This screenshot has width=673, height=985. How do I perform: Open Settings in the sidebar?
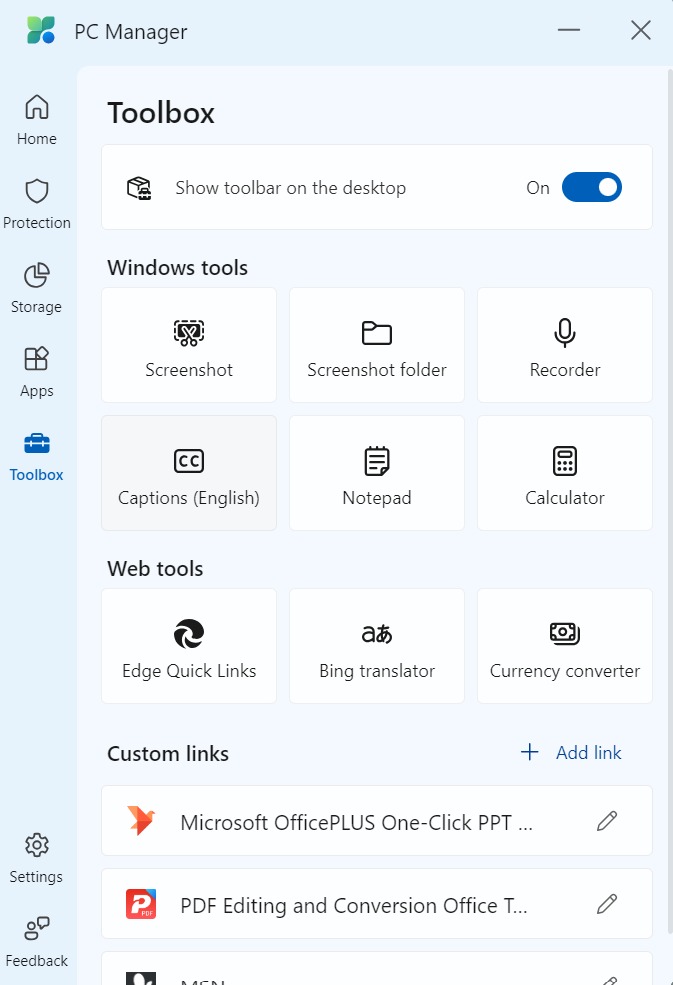(36, 859)
